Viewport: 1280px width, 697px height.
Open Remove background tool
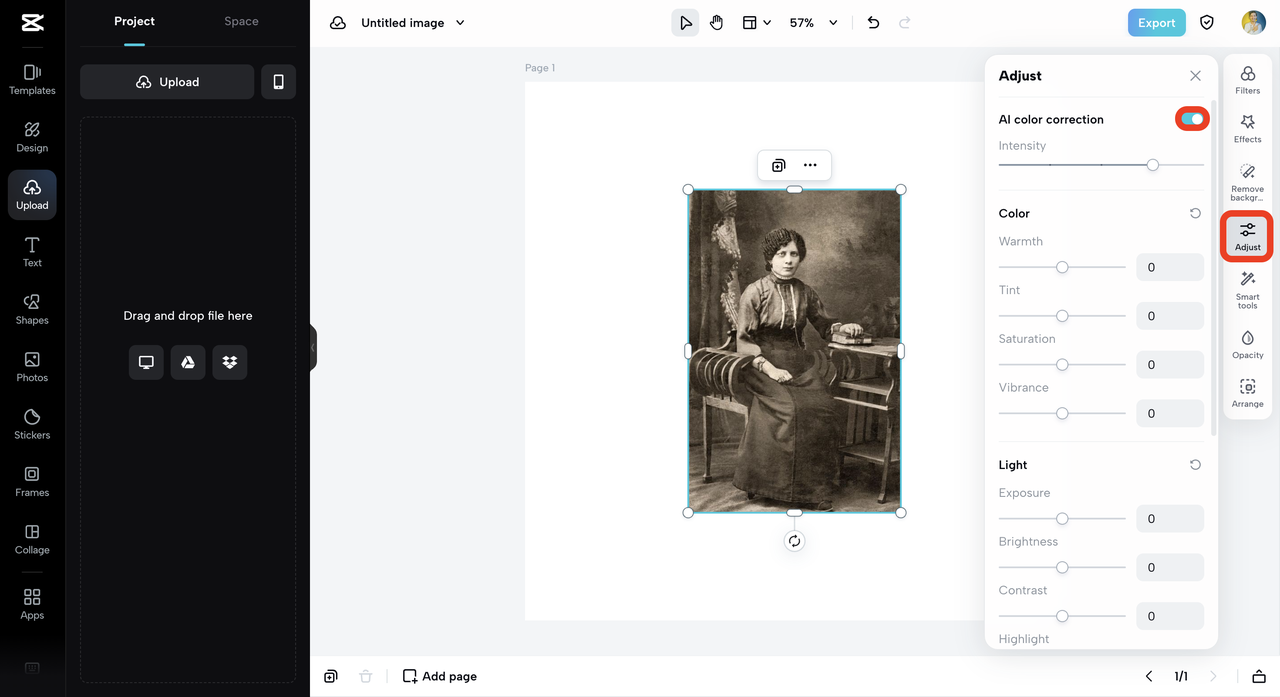point(1247,183)
